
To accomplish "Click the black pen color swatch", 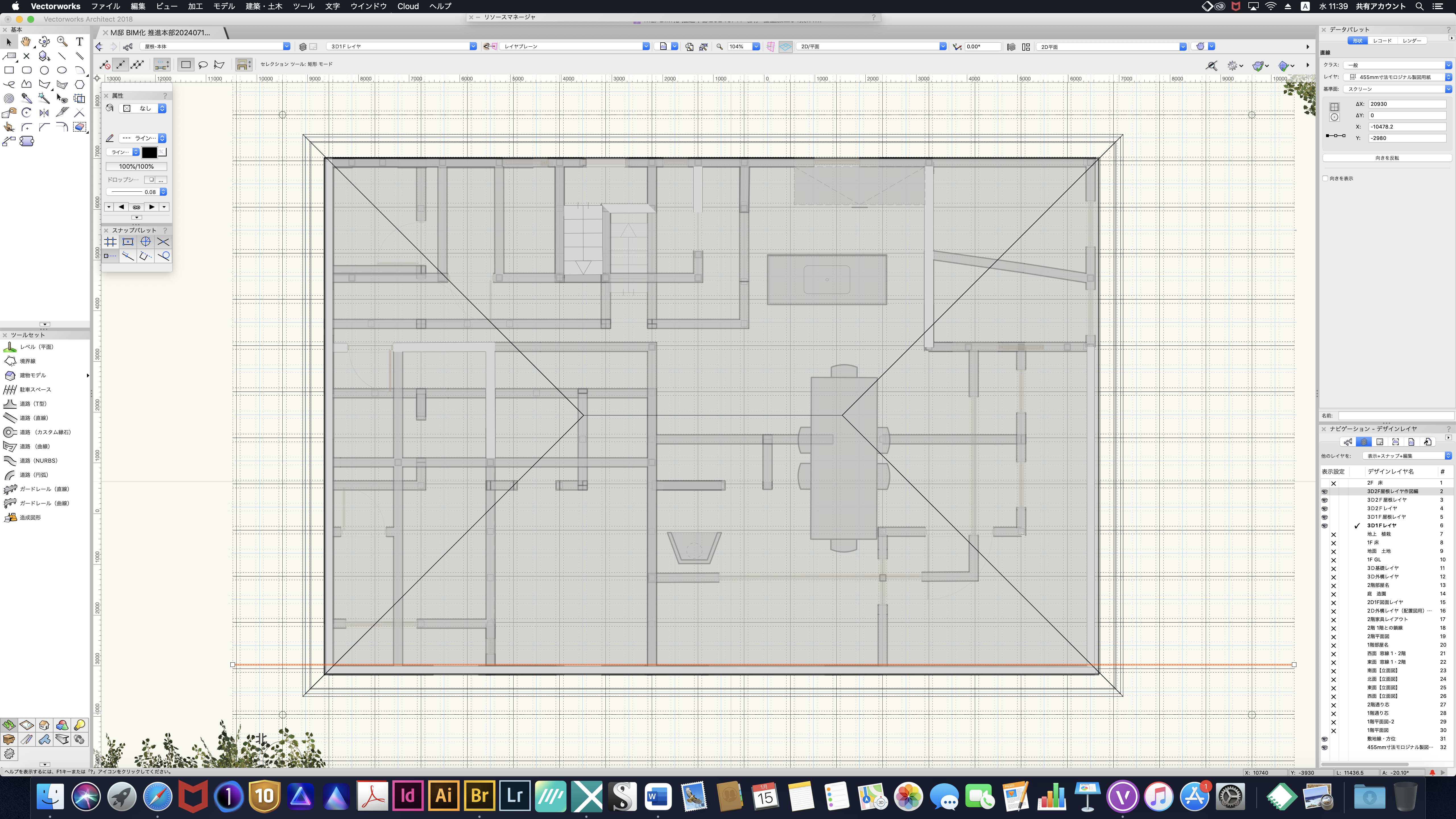I will pyautogui.click(x=149, y=152).
